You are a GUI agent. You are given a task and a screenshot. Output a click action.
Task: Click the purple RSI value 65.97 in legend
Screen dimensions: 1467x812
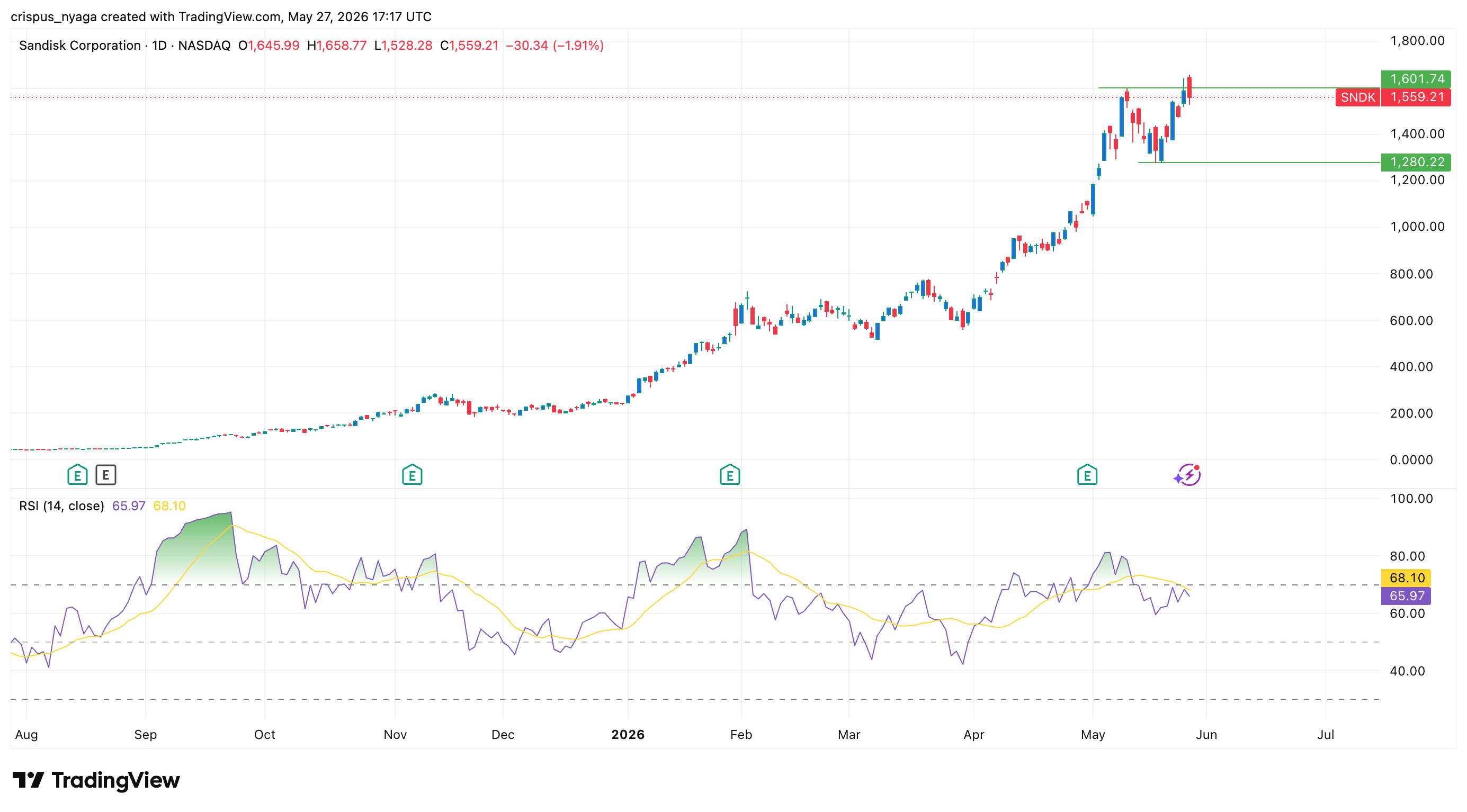tap(129, 506)
